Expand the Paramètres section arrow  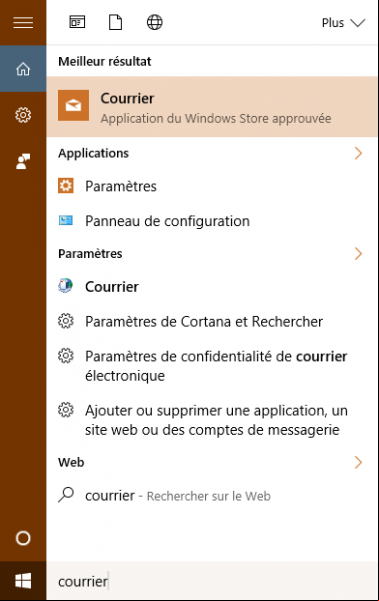358,254
